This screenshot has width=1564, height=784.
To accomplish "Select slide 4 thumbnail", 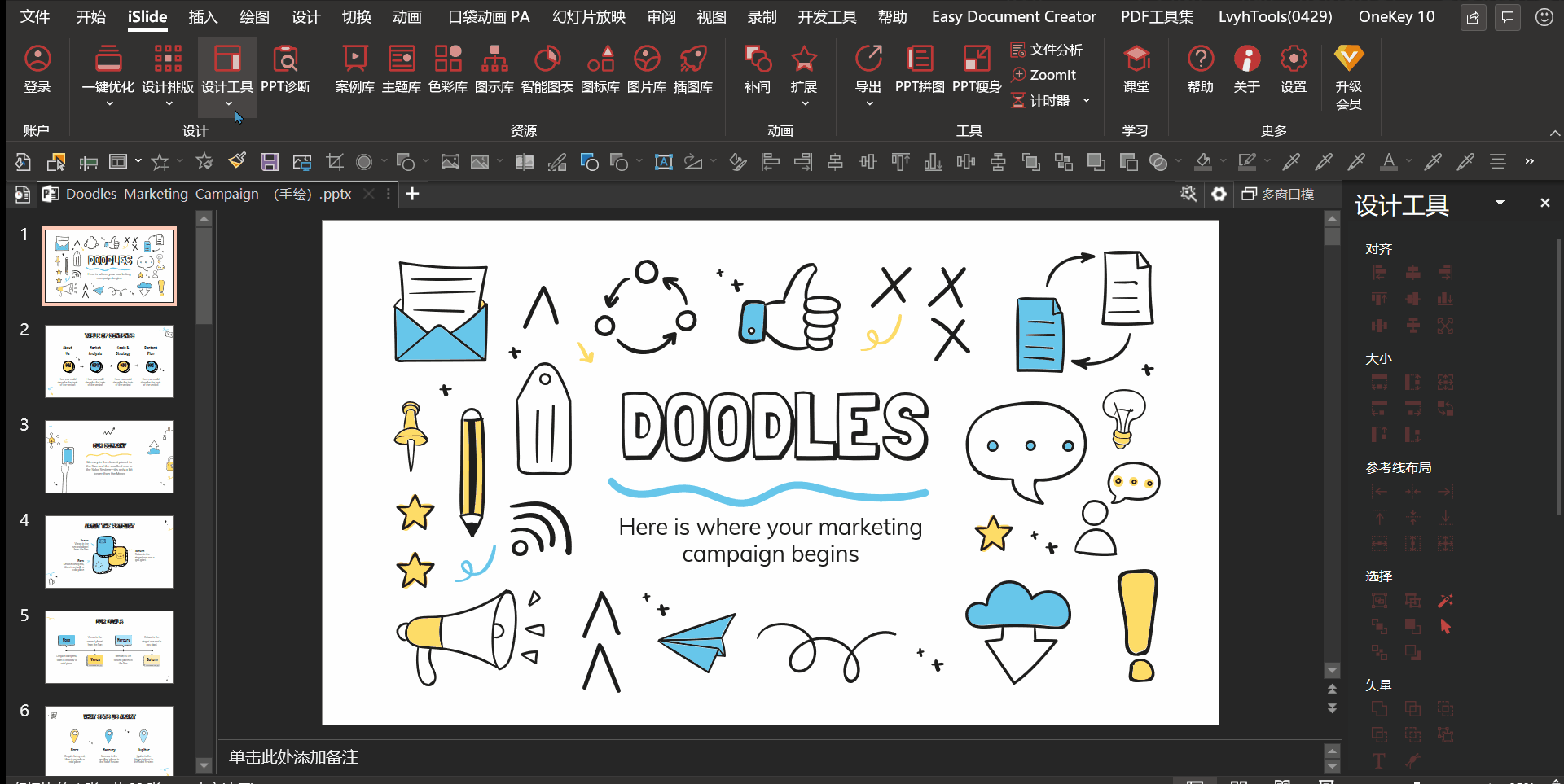I will pyautogui.click(x=109, y=551).
